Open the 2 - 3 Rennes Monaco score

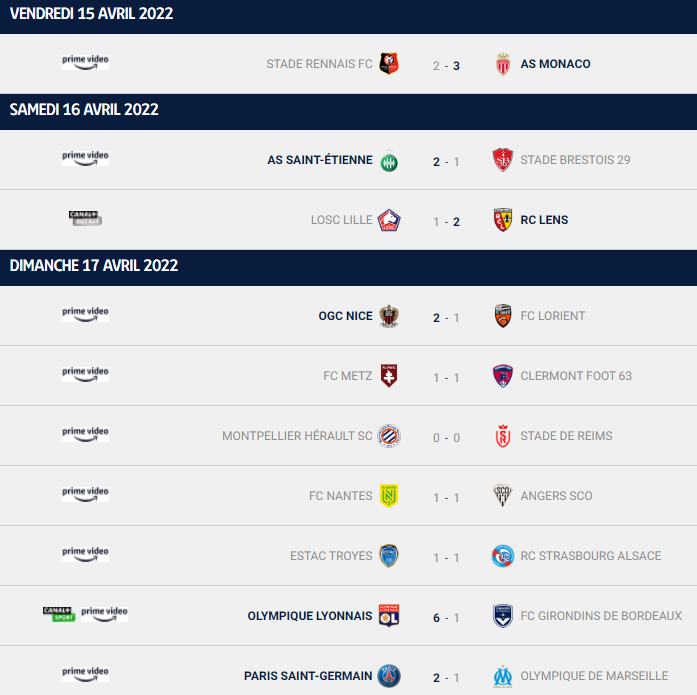coord(446,66)
